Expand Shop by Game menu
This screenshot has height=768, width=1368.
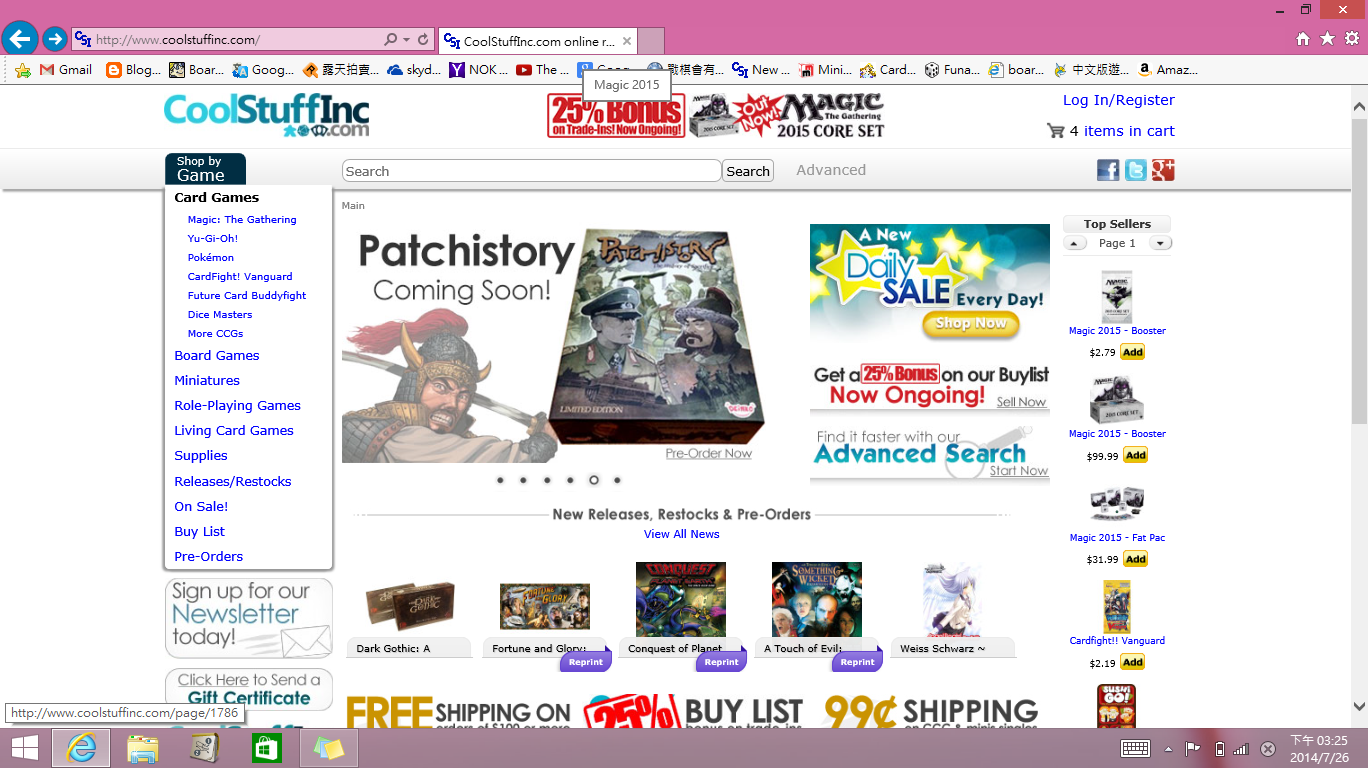tap(205, 169)
